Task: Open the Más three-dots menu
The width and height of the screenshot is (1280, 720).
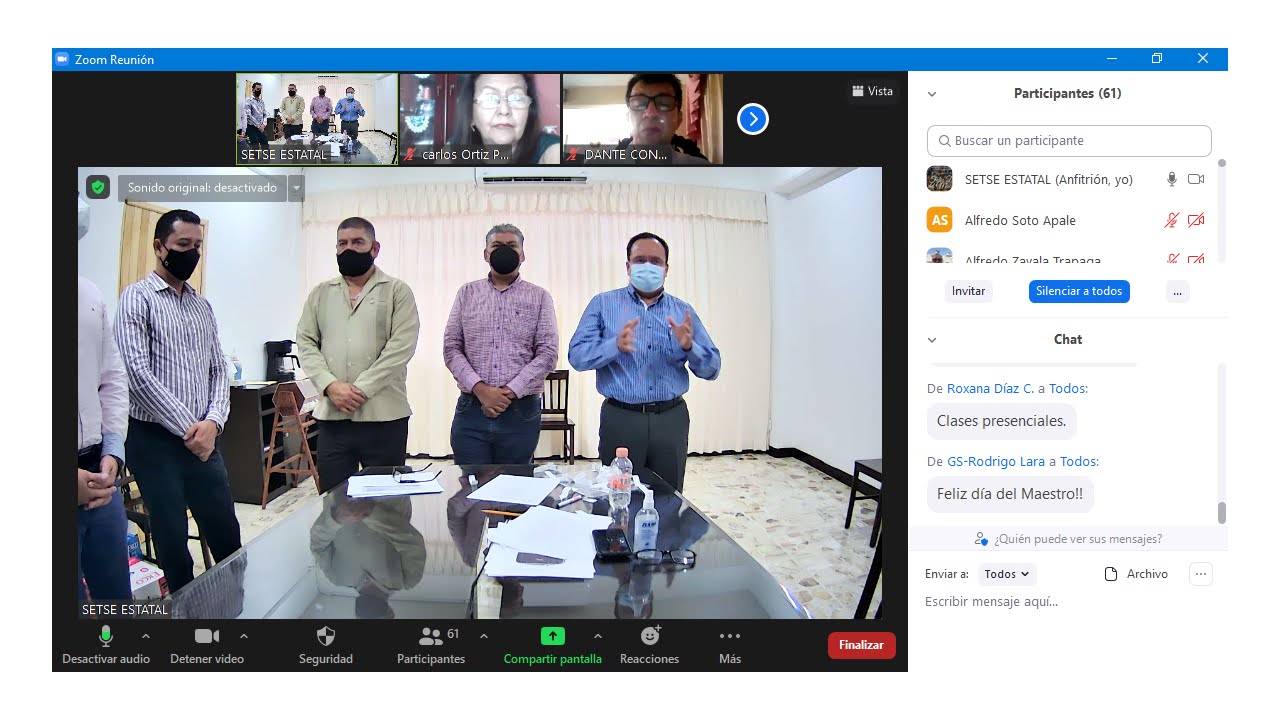Action: [729, 637]
